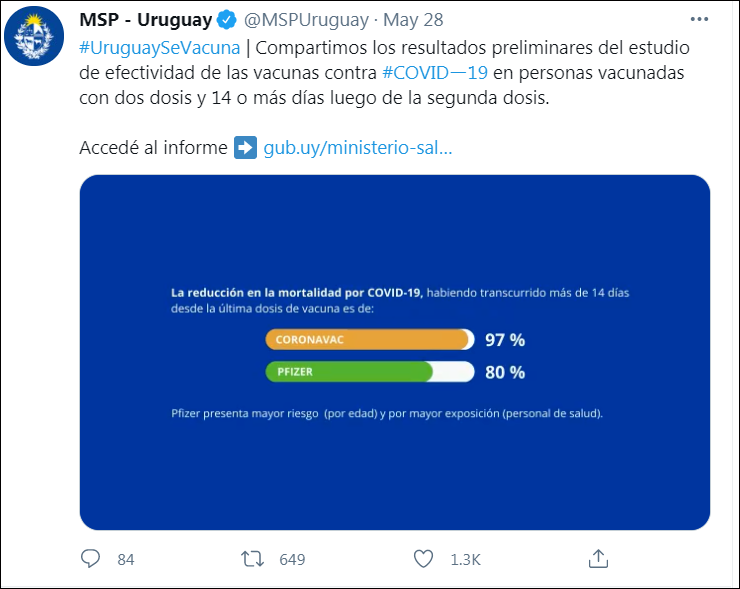Click the 84 replies count

coord(125,559)
